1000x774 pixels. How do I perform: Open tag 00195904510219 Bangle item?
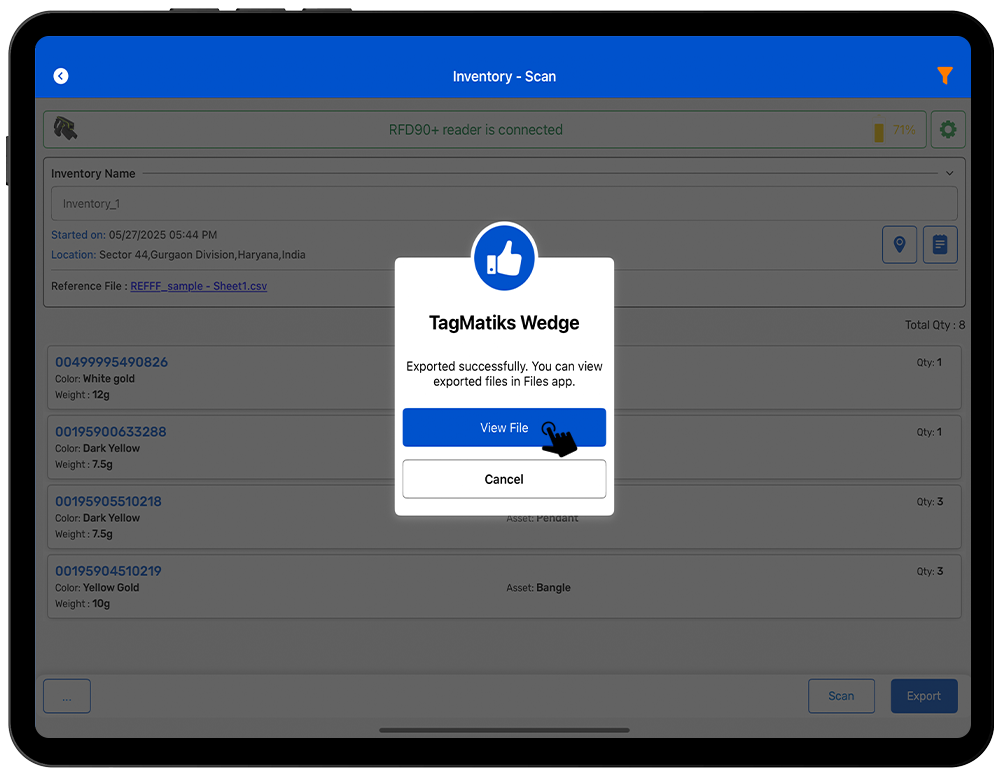pyautogui.click(x=108, y=571)
